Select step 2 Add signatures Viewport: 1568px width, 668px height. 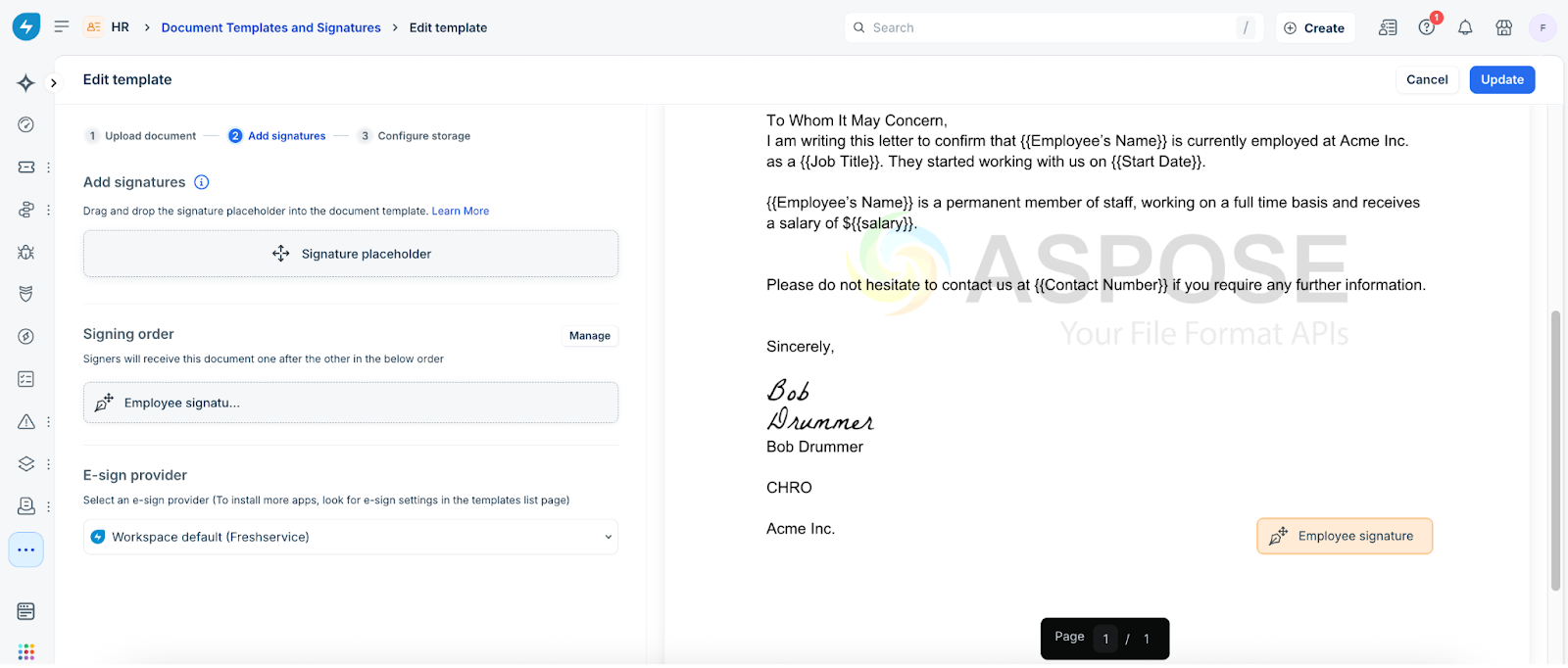(277, 136)
